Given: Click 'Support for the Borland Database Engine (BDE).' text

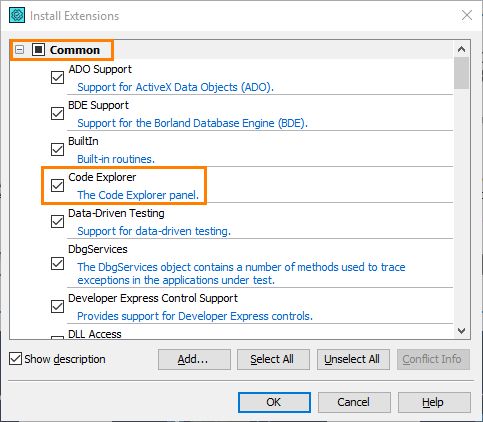Looking at the screenshot, I should (x=192, y=123).
